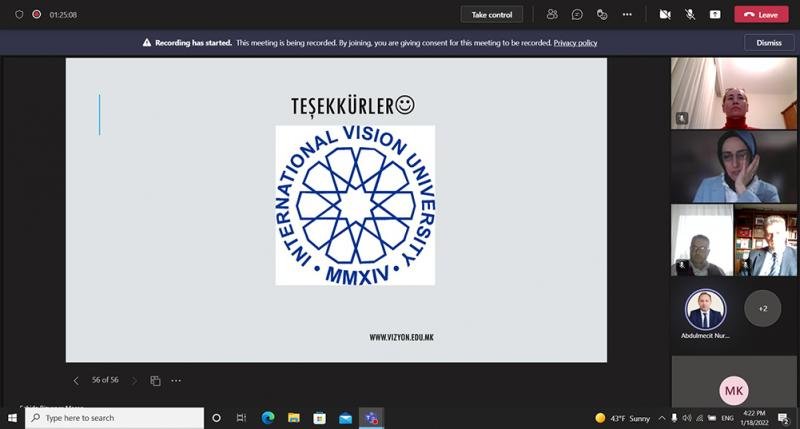Click the Microsoft Teams taskbar icon
Viewport: 800px width, 429px height.
[371, 418]
